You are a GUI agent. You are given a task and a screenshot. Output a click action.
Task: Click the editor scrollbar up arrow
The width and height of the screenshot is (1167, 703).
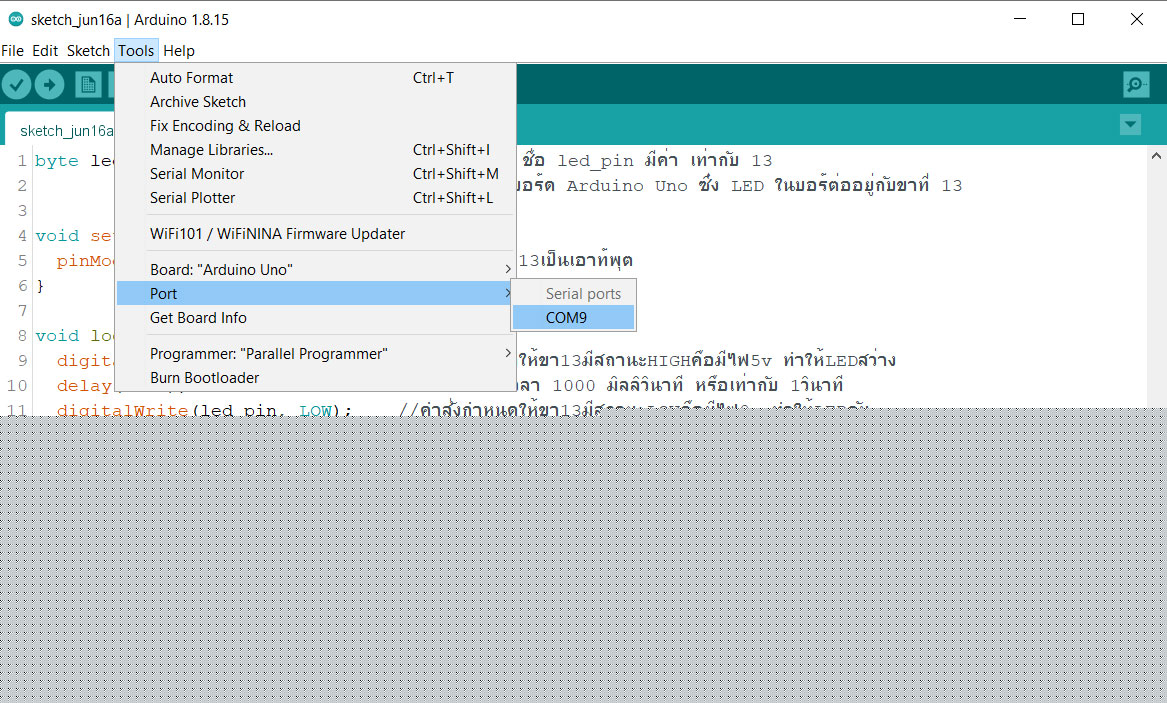pos(1156,156)
